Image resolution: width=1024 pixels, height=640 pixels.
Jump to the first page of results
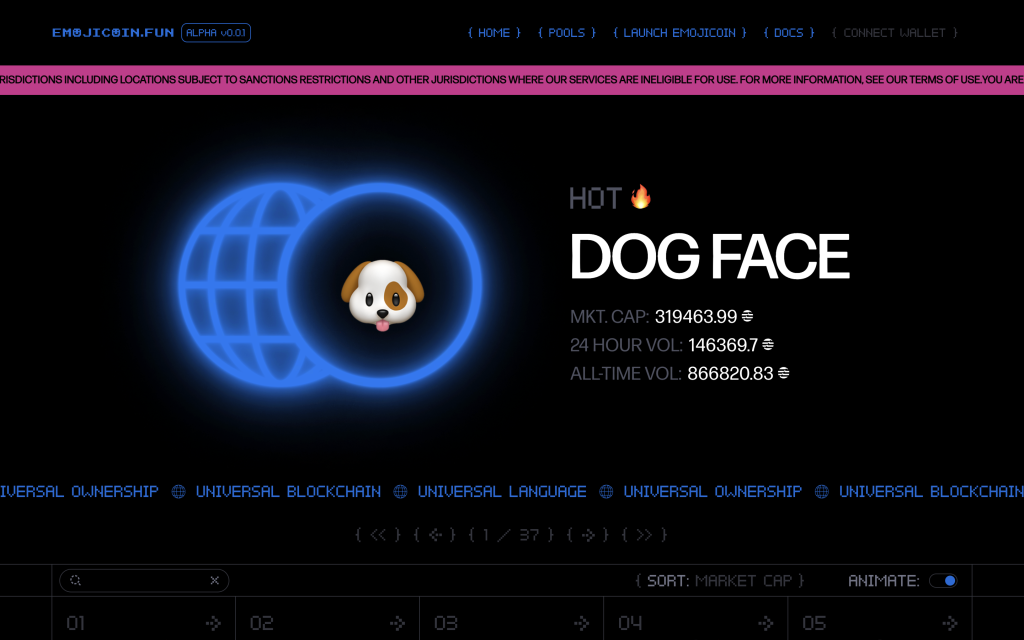(378, 535)
